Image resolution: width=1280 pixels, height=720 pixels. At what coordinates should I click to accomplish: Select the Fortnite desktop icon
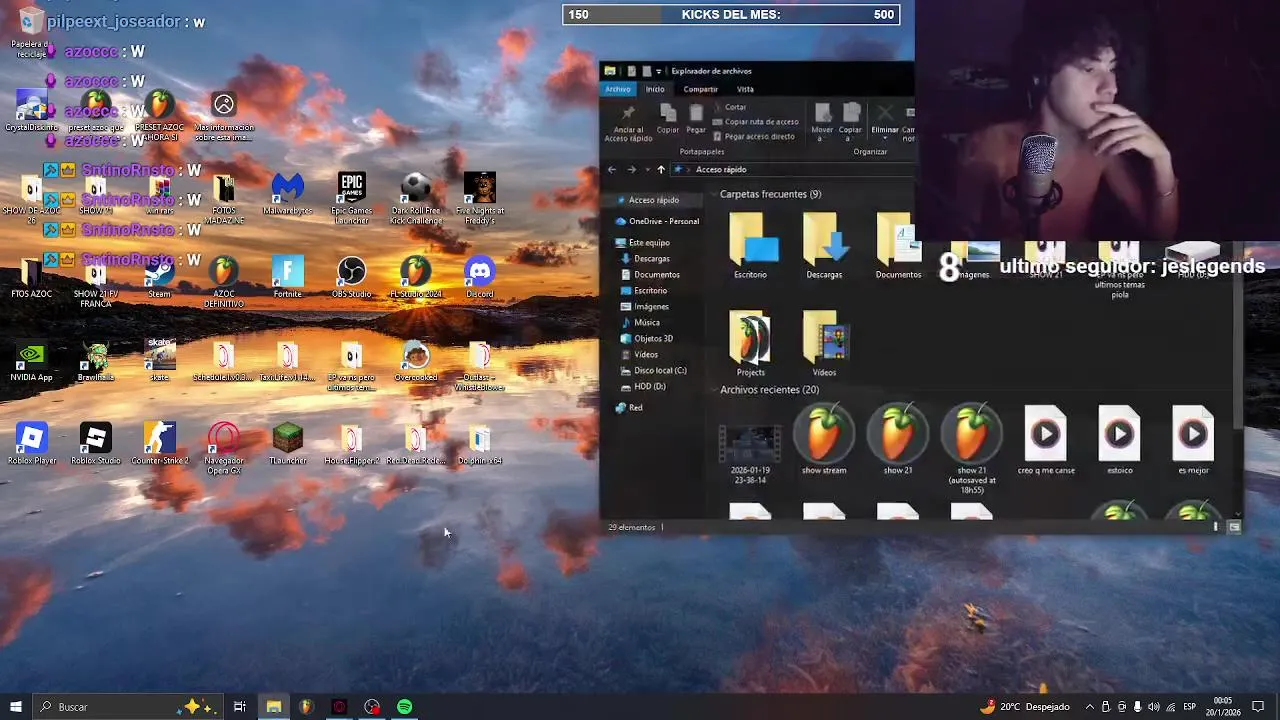tap(287, 277)
